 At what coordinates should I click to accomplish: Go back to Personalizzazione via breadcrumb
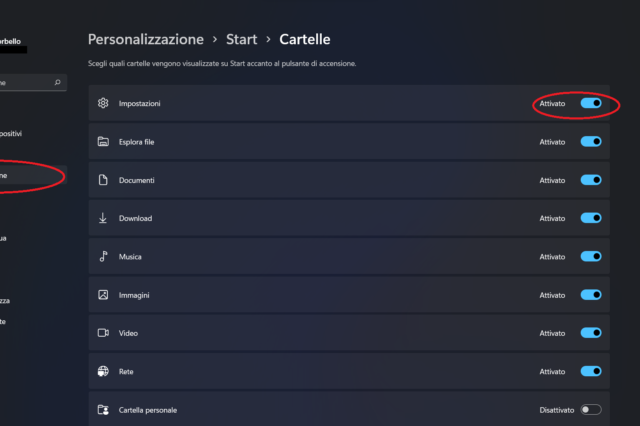point(143,40)
